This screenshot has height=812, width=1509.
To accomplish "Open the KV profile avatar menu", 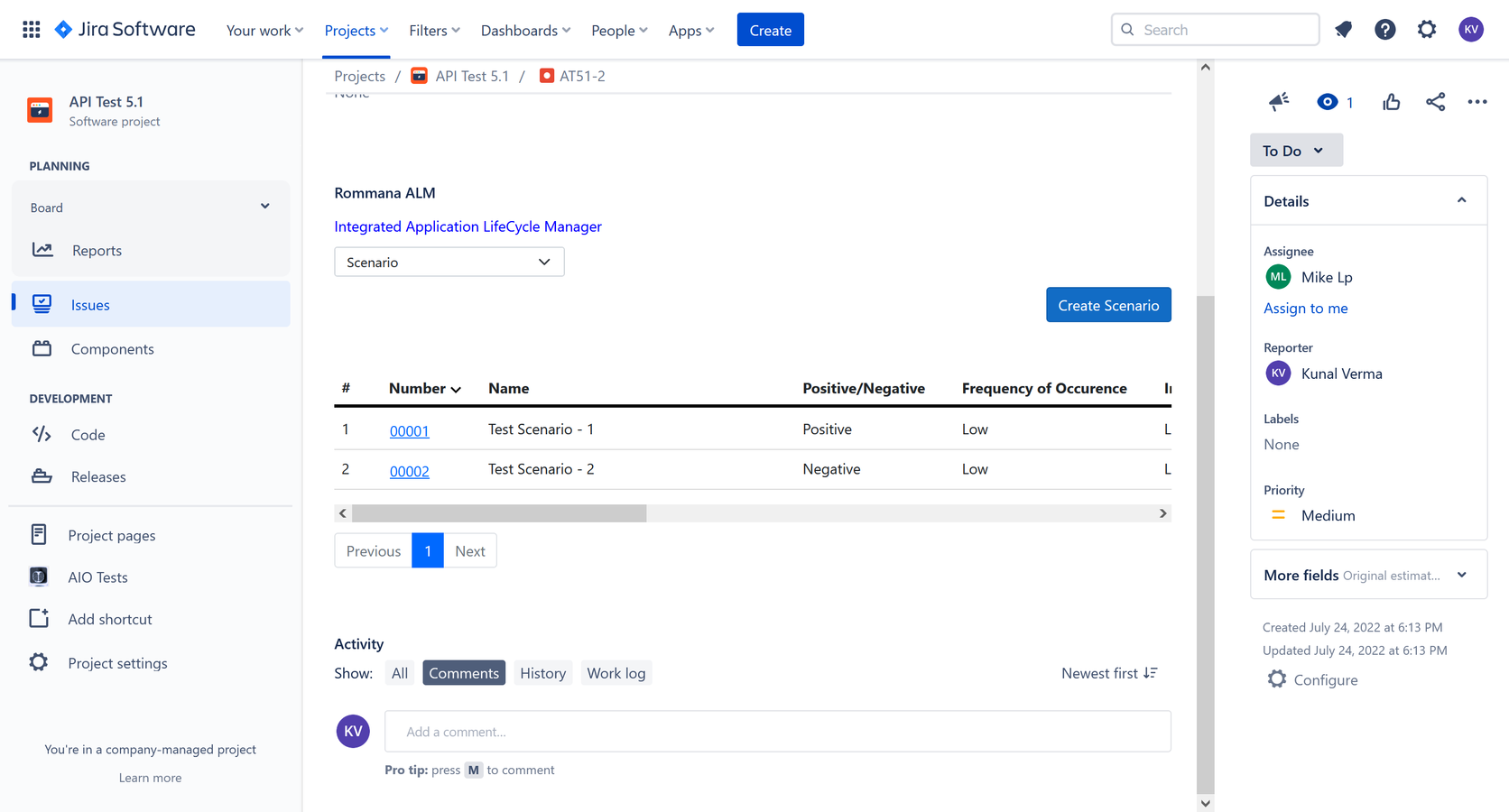I will tap(1471, 30).
